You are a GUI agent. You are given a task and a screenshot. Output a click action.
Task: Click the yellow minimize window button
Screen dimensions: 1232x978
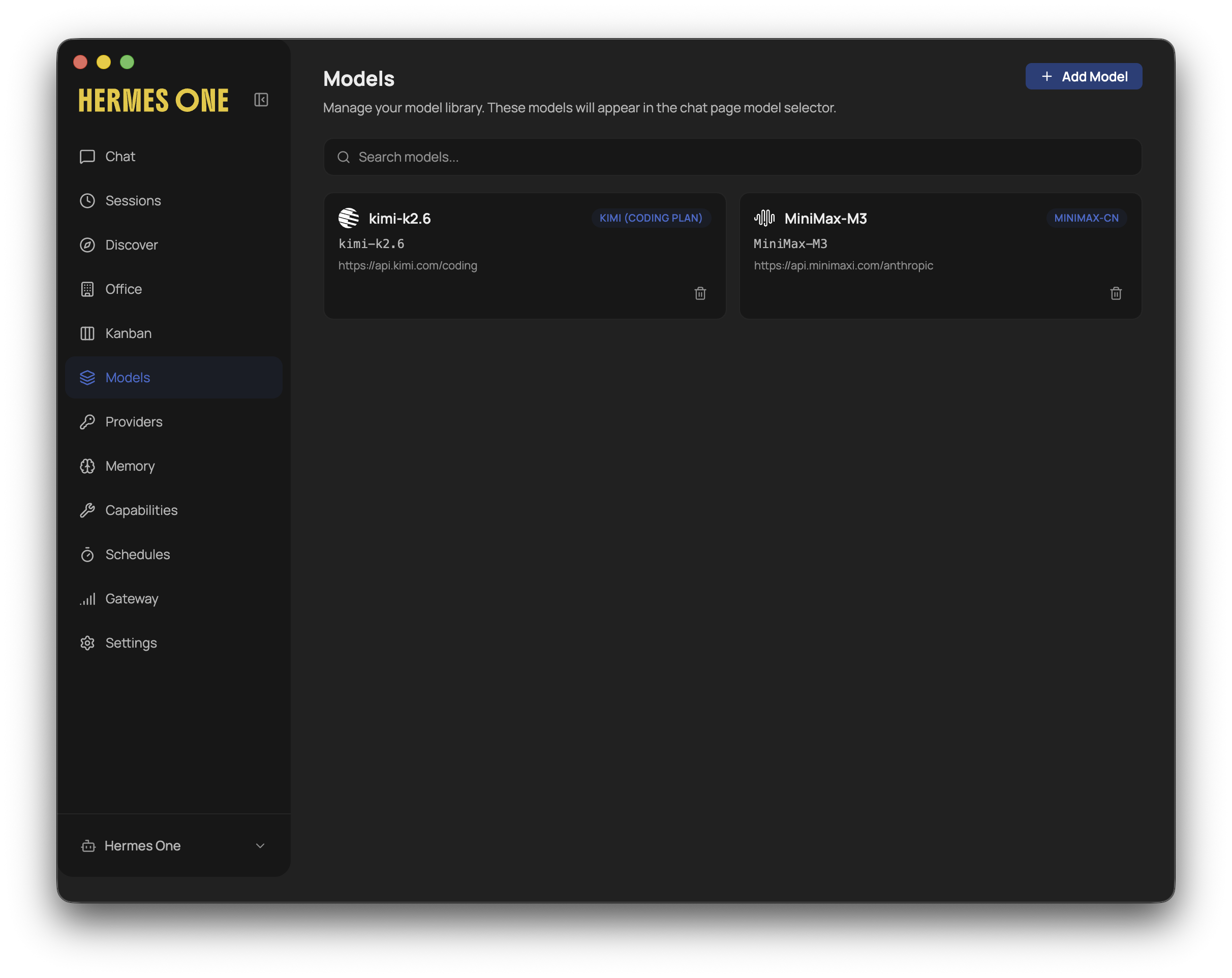(103, 62)
